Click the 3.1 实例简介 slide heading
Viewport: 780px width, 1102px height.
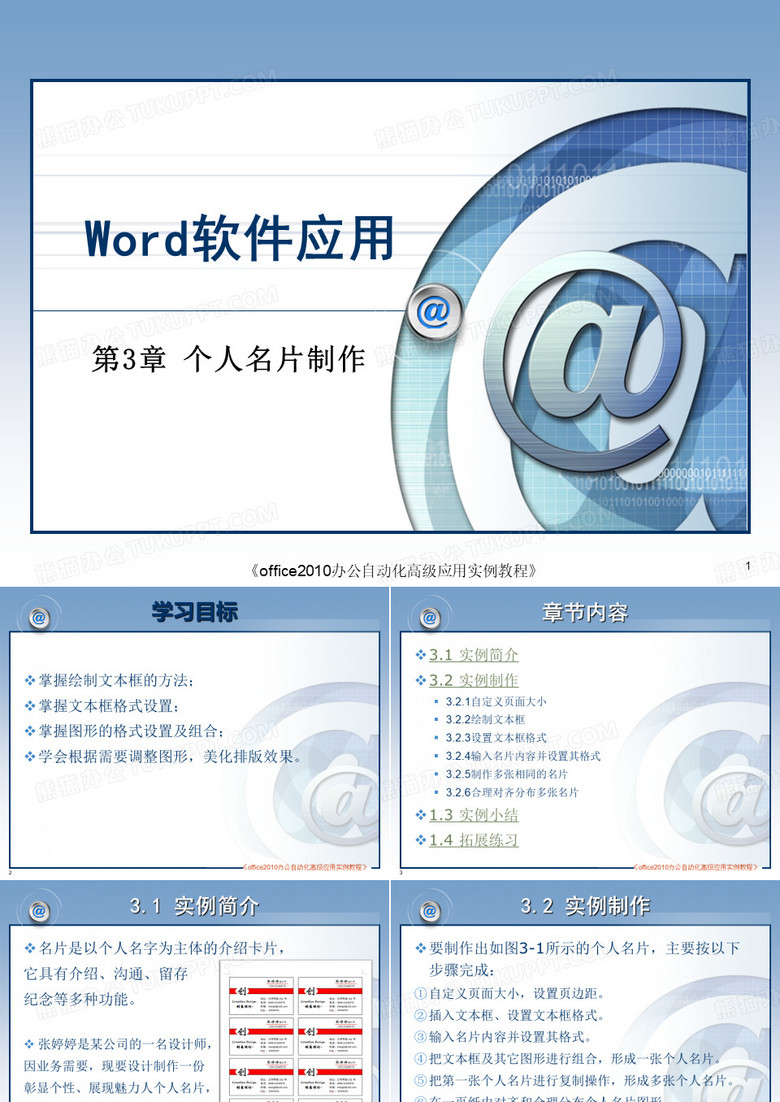pos(195,906)
